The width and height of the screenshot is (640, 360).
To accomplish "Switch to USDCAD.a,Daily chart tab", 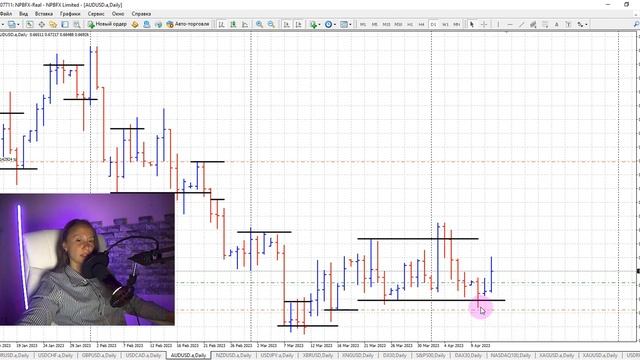I will (x=143, y=356).
